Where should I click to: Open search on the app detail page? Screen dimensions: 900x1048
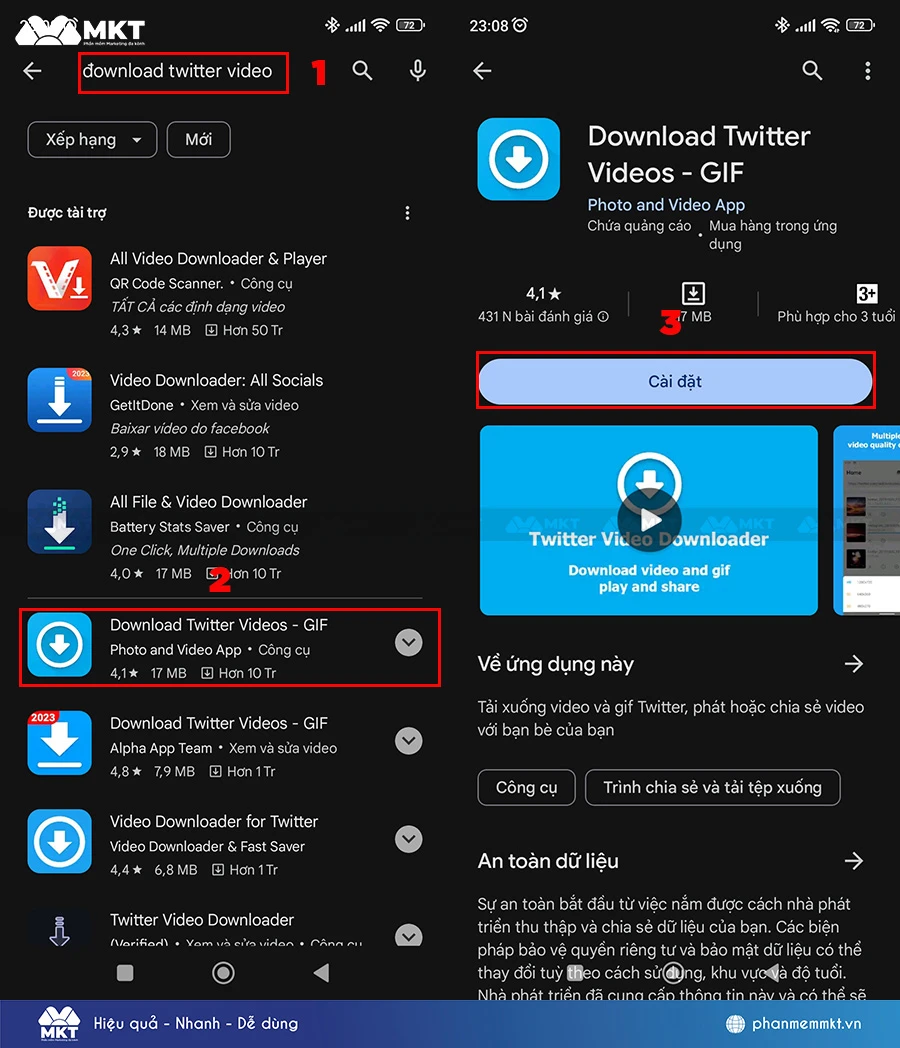click(812, 70)
